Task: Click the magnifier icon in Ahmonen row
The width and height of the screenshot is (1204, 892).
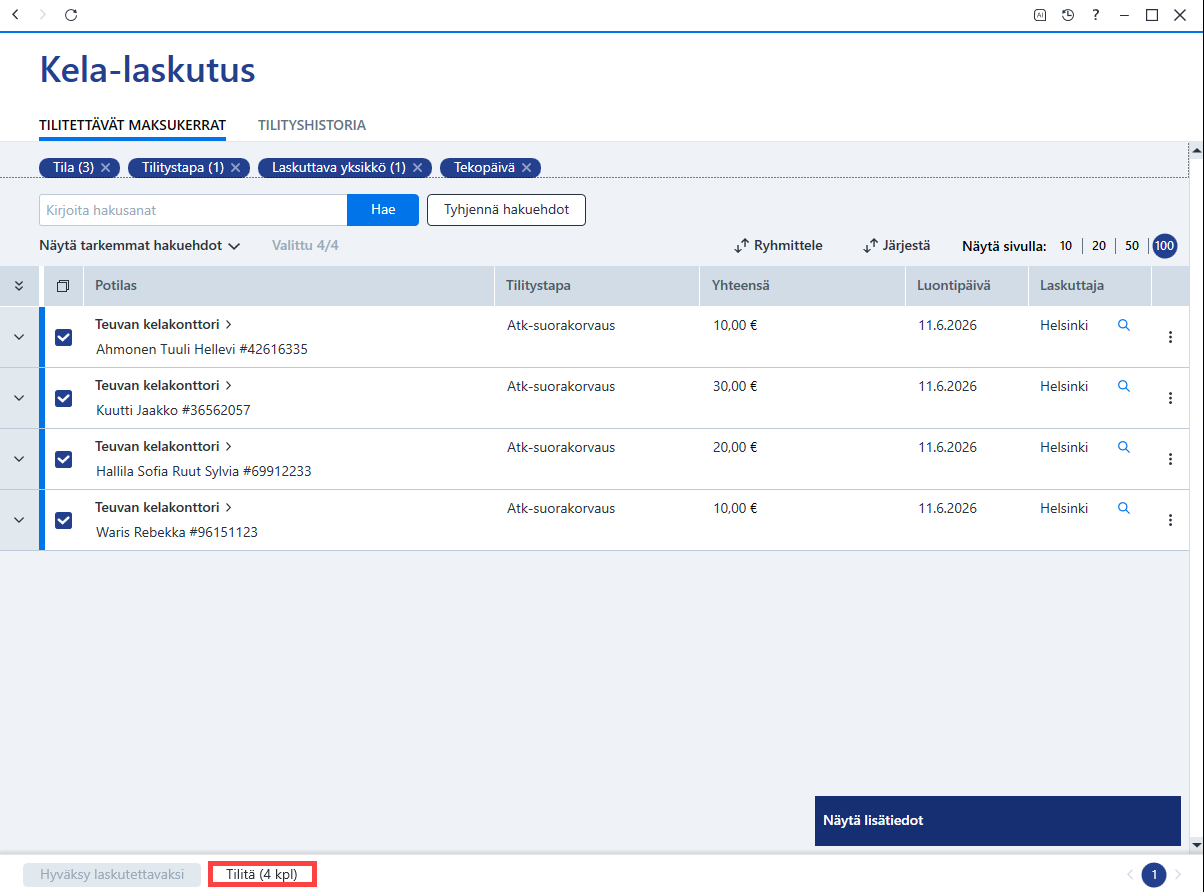Action: (1123, 325)
